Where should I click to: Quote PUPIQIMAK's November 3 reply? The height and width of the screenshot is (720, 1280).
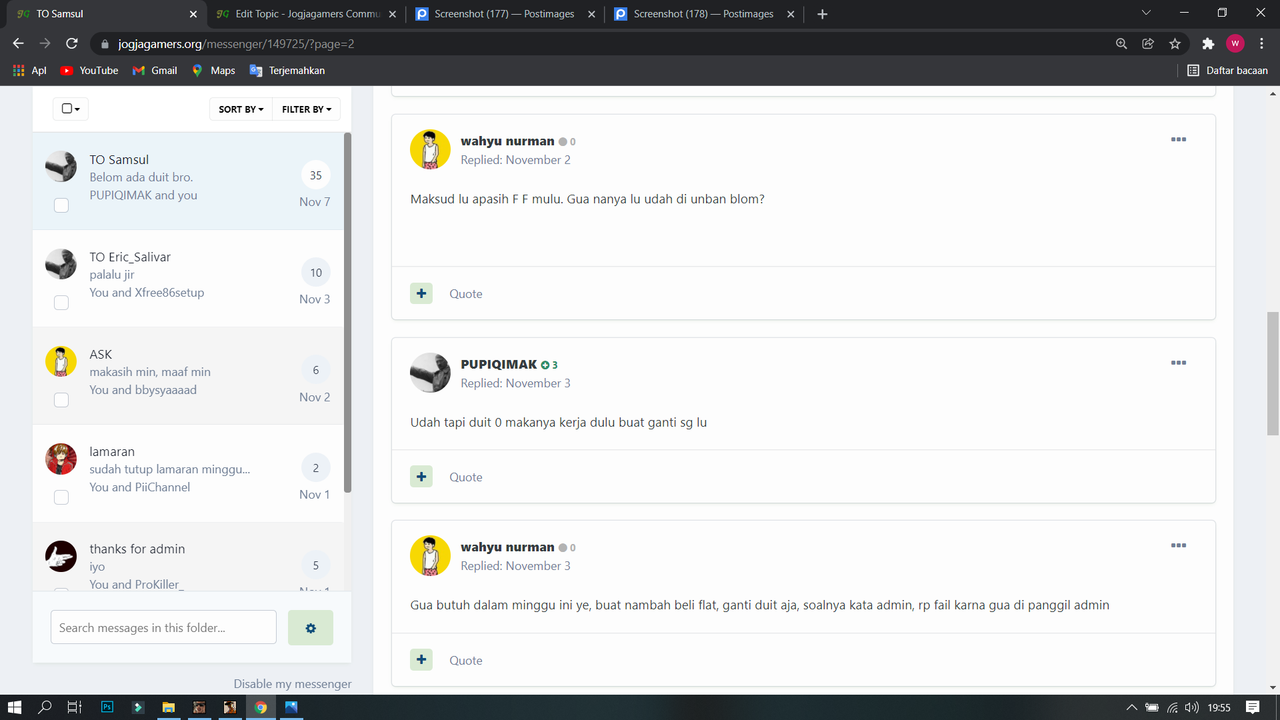466,477
